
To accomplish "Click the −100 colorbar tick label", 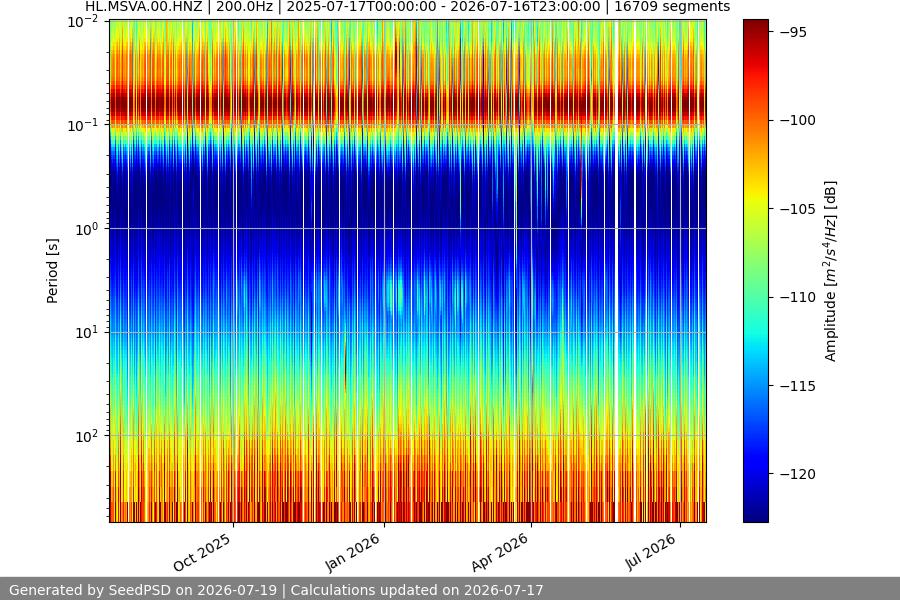I will pyautogui.click(x=798, y=121).
